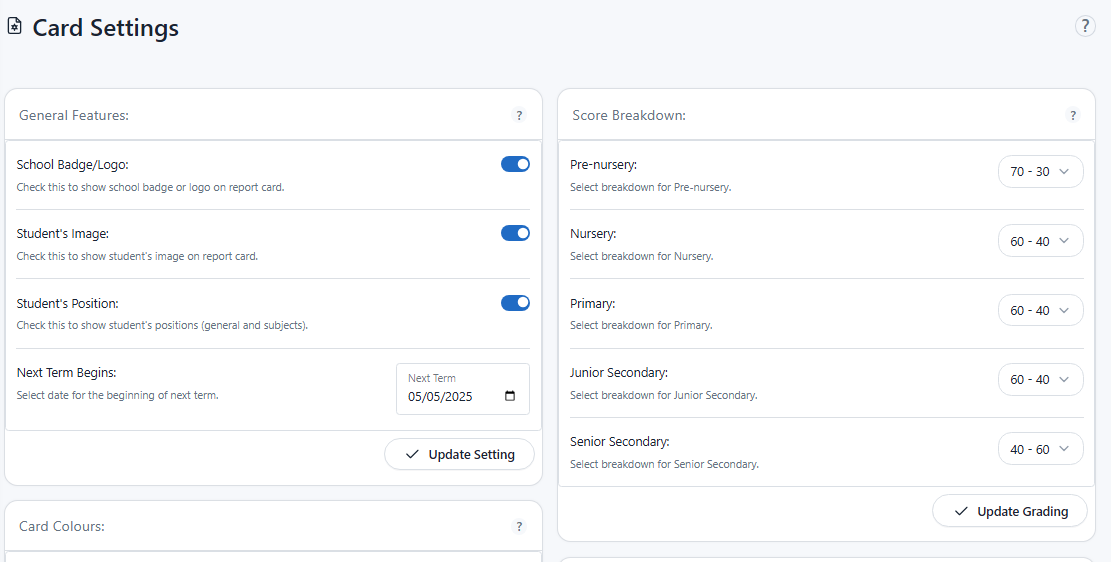
Task: Change Junior Secondary breakdown dropdown
Action: (1040, 380)
